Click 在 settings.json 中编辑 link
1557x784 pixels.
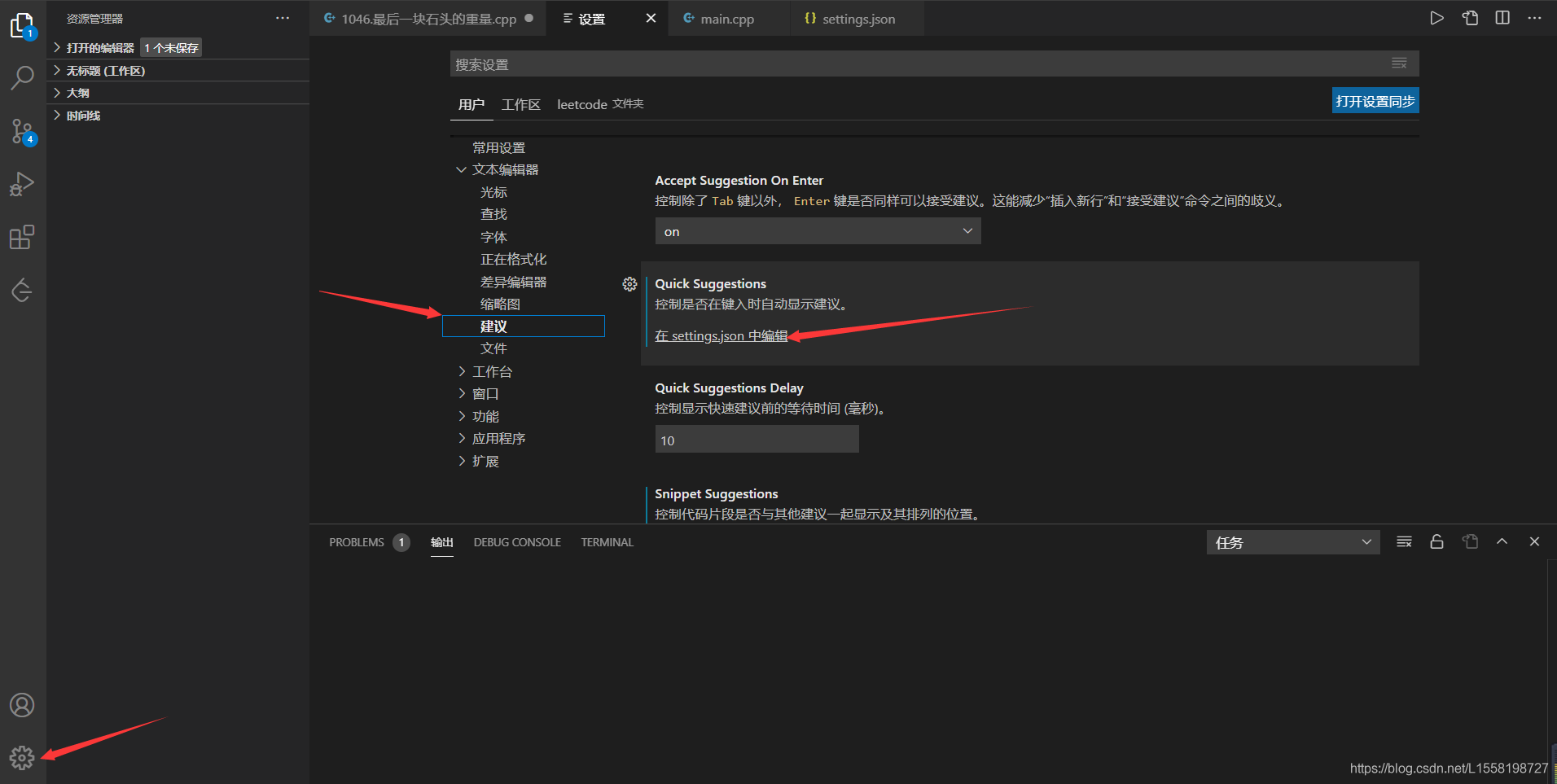coord(721,336)
